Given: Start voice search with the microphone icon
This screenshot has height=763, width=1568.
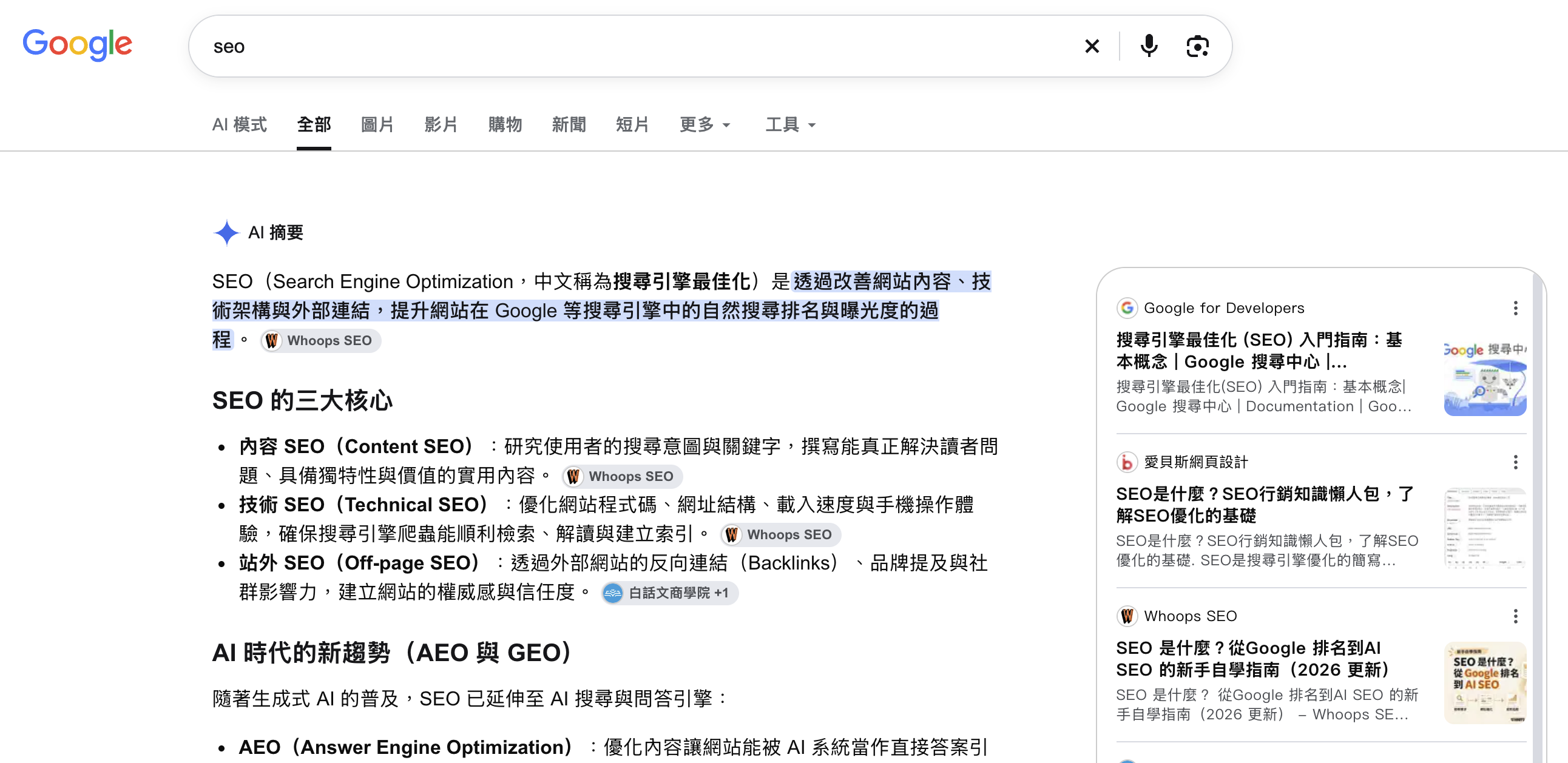Looking at the screenshot, I should [x=1149, y=46].
